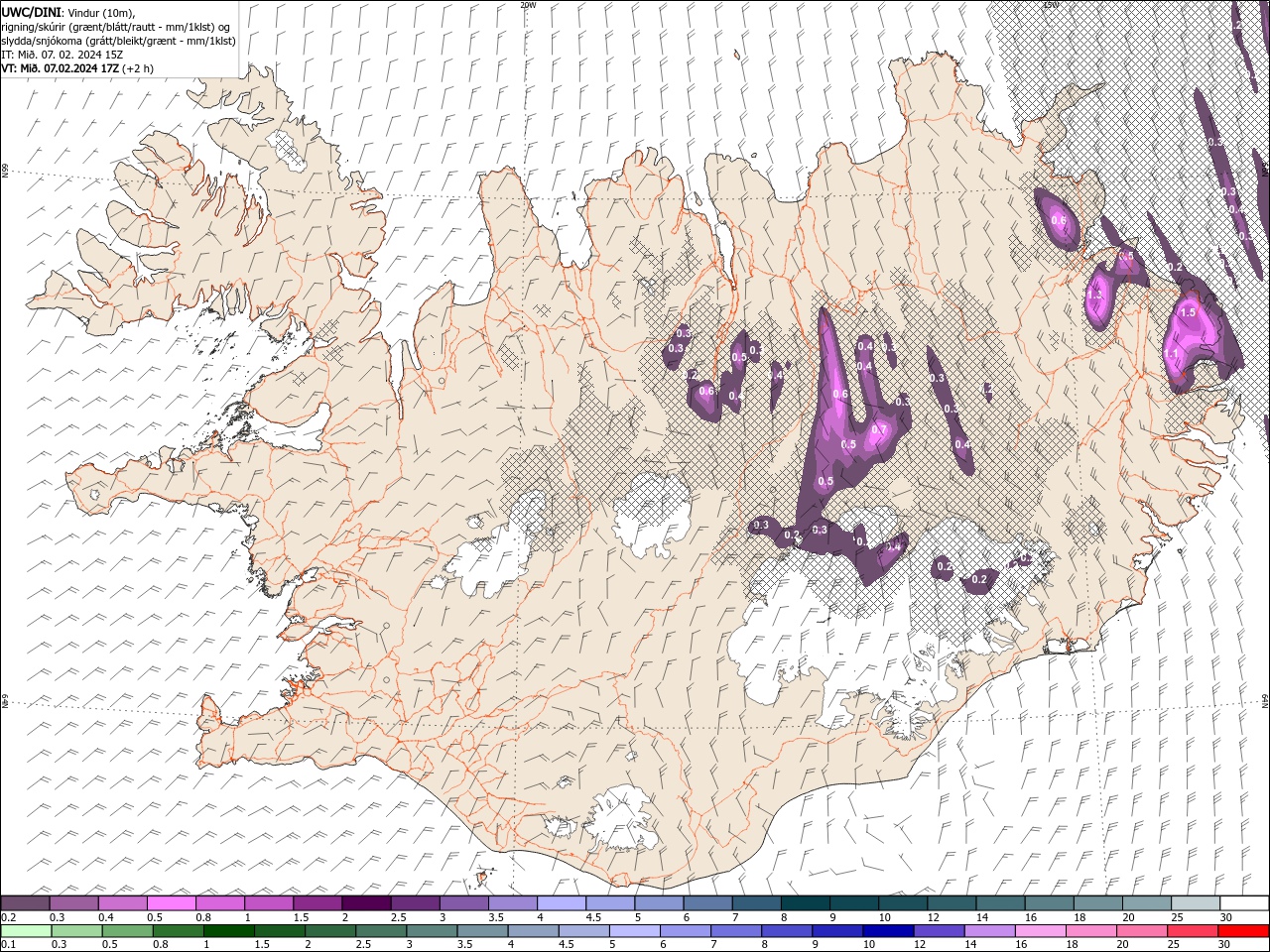Click the 'rigning/skúrir' legend description line
The image size is (1270, 952).
coord(115,26)
